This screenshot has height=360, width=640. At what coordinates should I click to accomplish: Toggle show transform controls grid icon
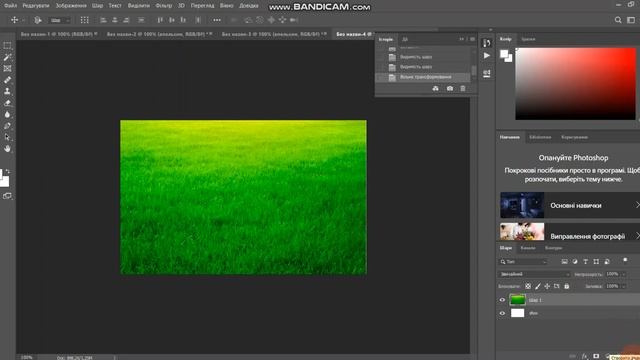pyautogui.click(x=84, y=20)
